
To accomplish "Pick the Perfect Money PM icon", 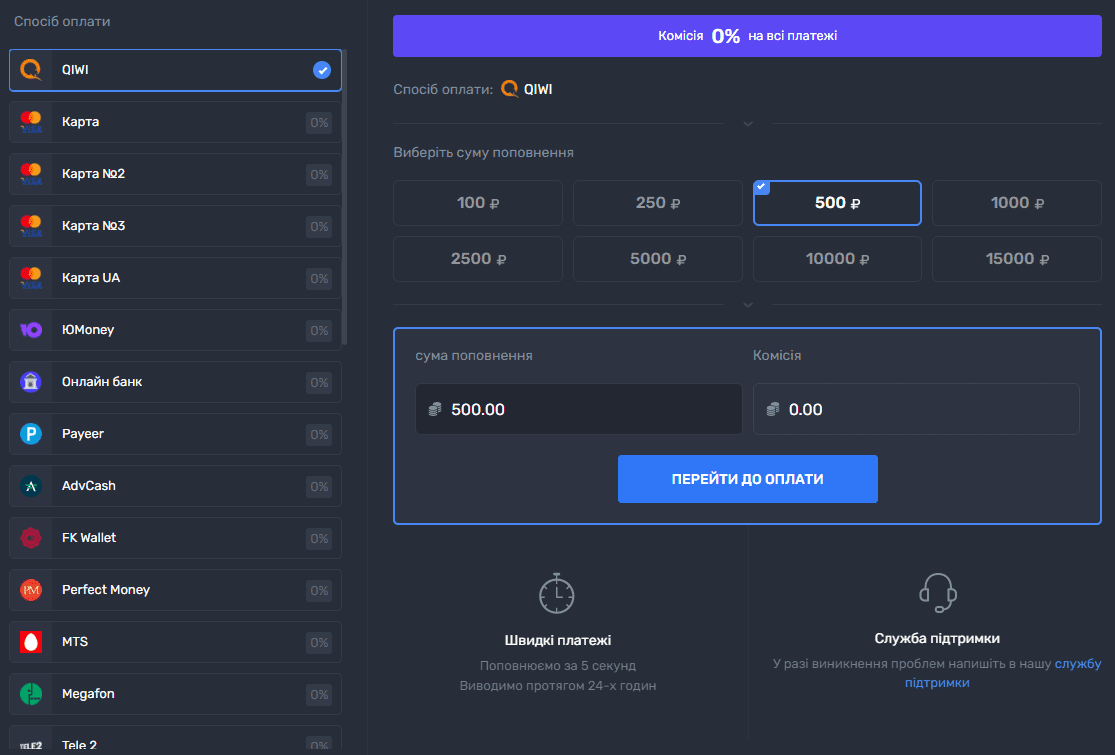I will click(x=31, y=590).
